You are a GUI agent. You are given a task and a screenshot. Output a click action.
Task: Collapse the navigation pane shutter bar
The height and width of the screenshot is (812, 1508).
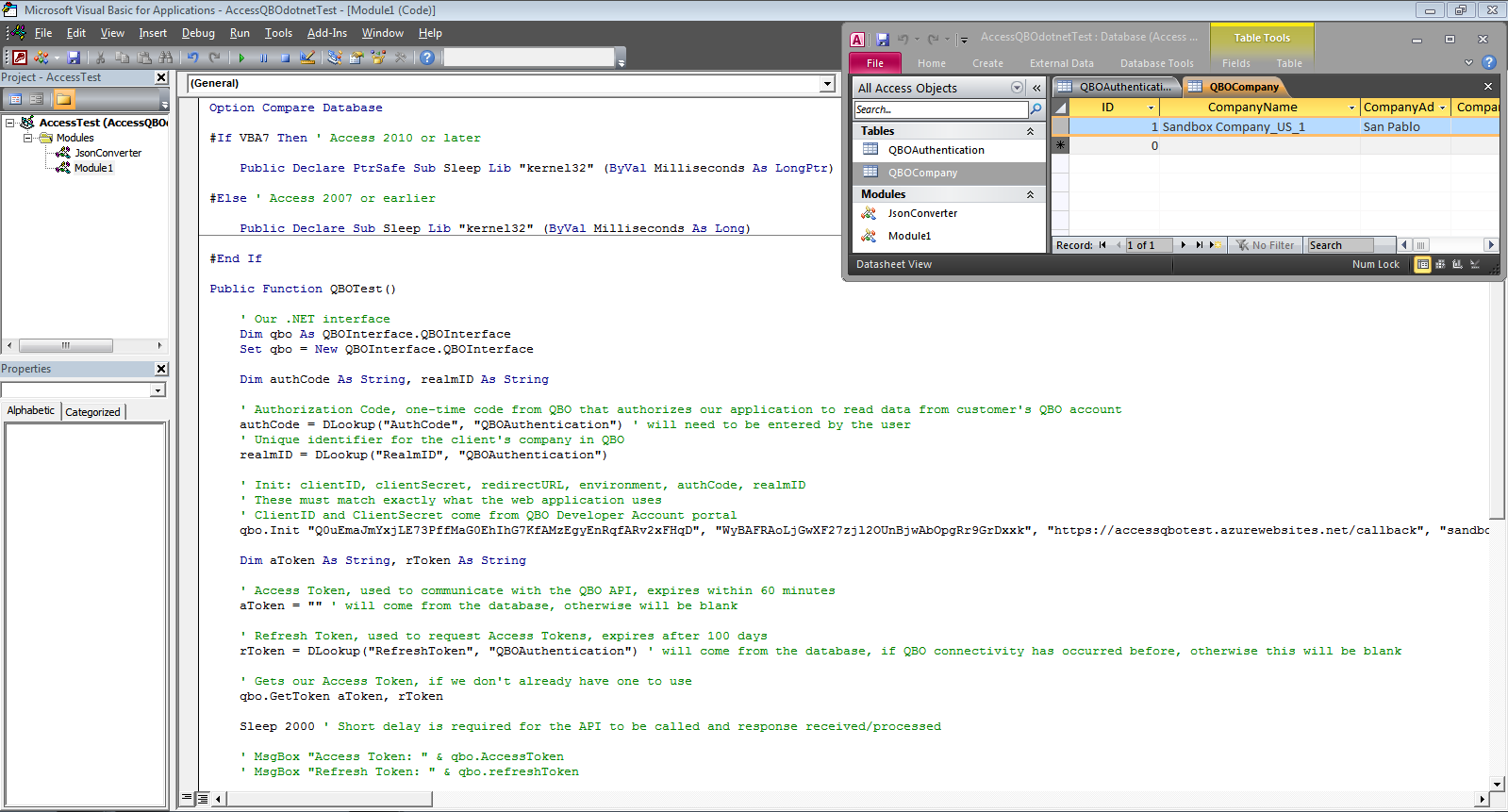(1036, 88)
